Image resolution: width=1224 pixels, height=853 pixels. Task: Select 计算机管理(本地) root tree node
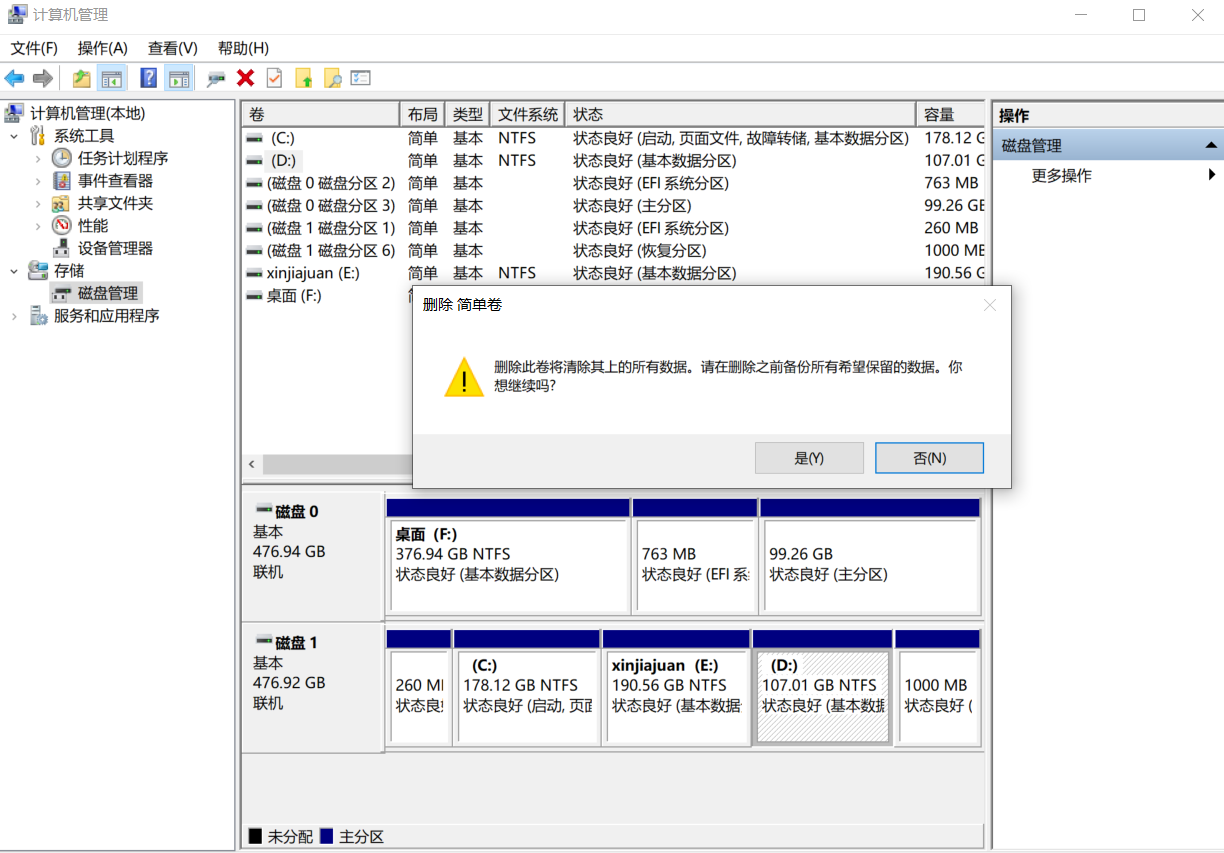tap(87, 113)
